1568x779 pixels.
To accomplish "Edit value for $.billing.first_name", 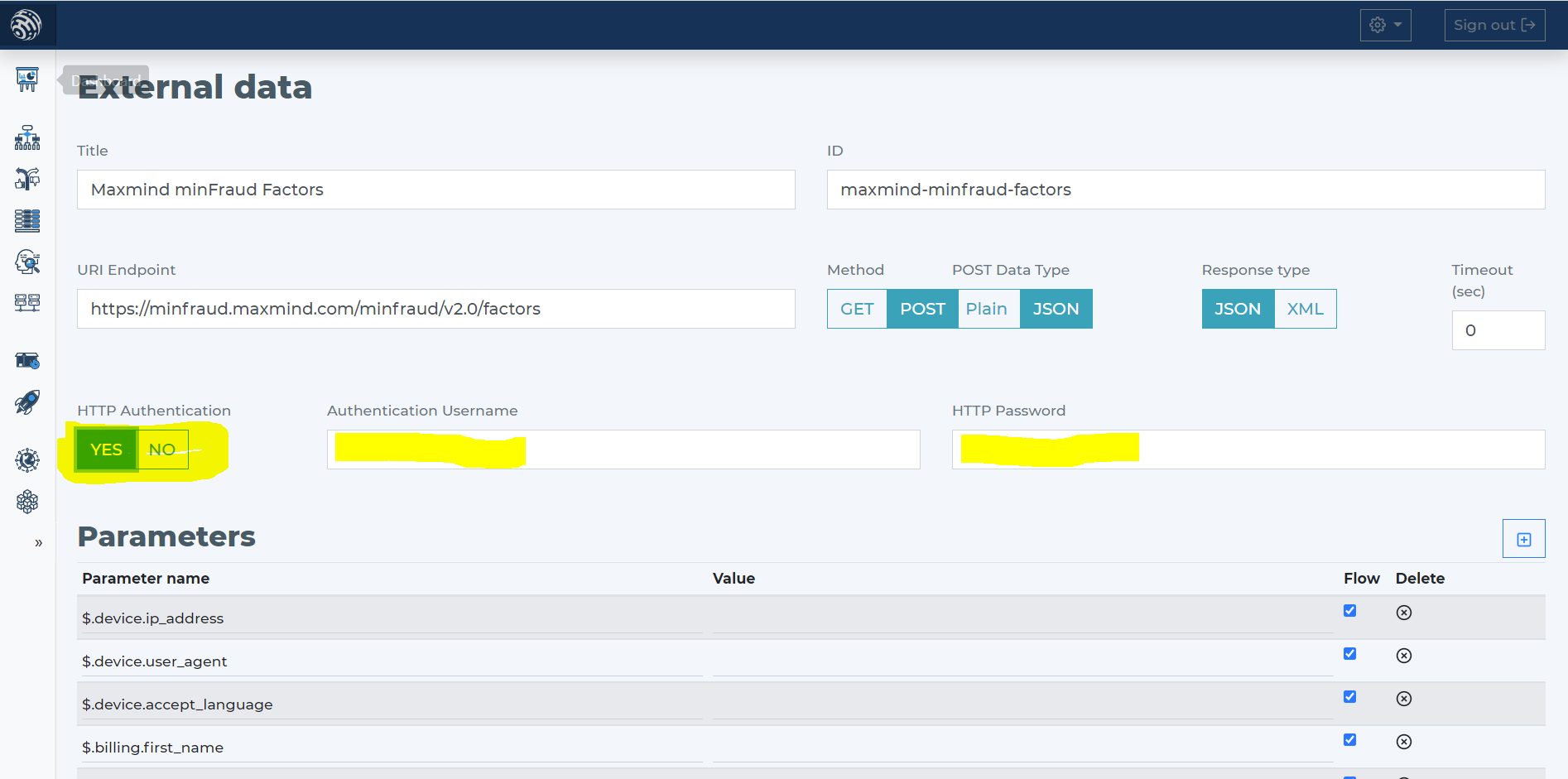I will [1022, 748].
